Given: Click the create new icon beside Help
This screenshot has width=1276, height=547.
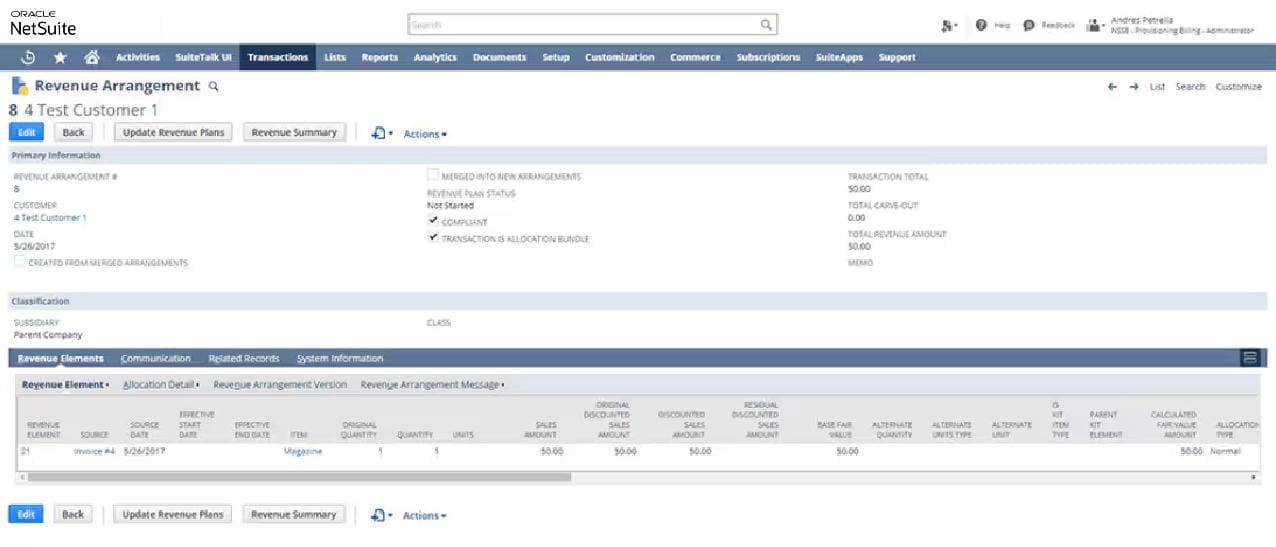Looking at the screenshot, I should [x=947, y=25].
